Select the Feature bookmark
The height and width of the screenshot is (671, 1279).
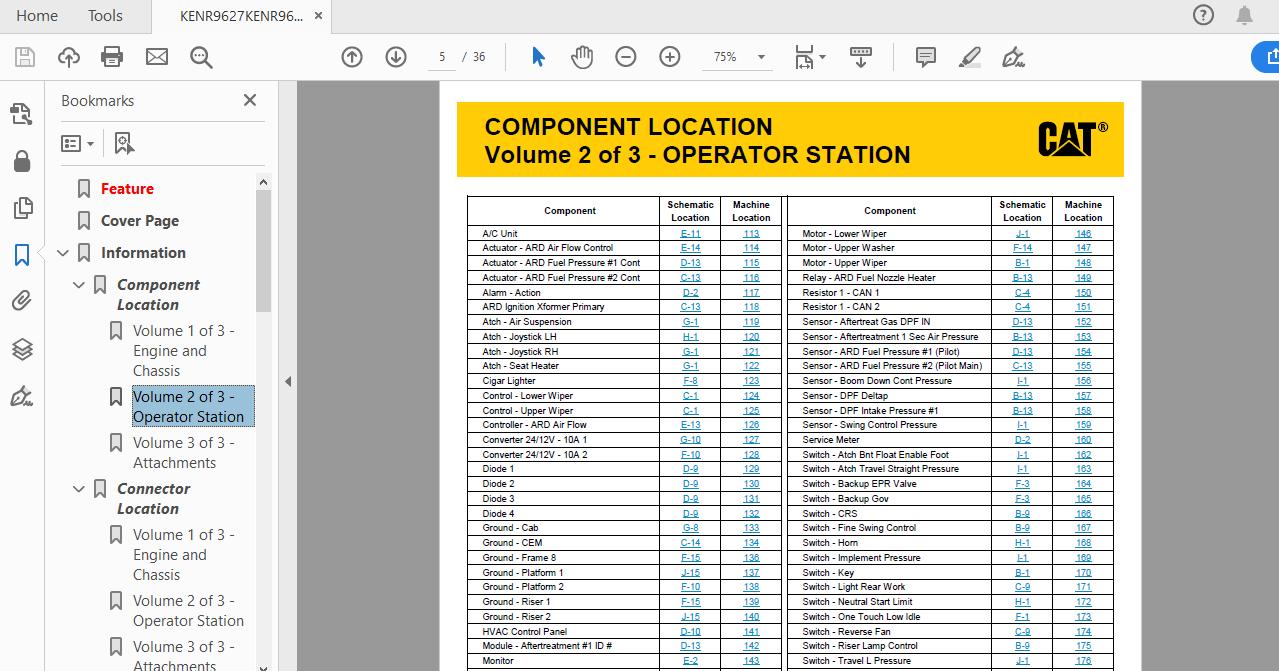pyautogui.click(x=127, y=189)
